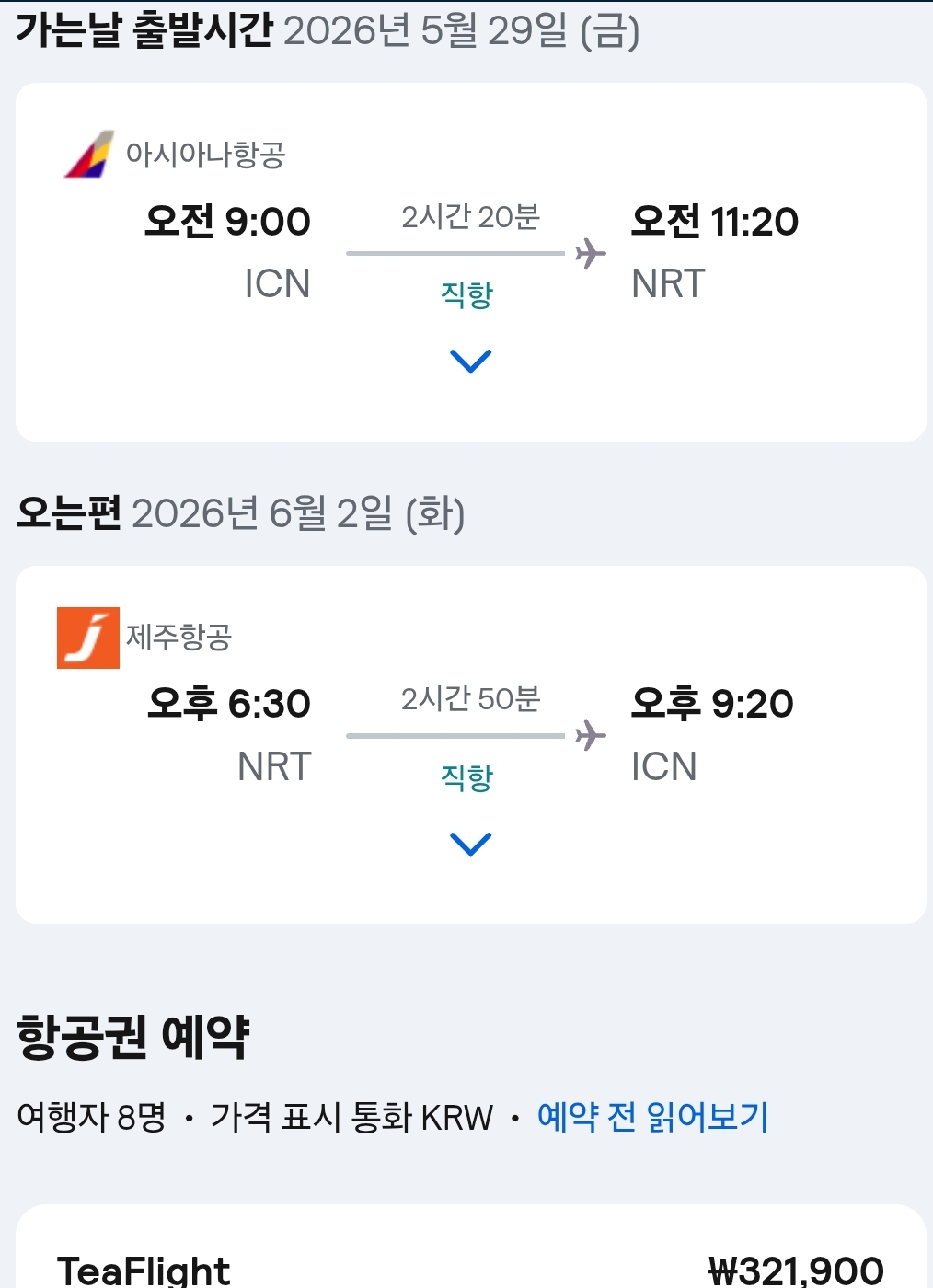Click the Jeju Air orange logo
Viewport: 933px width, 1288px height.
click(88, 638)
